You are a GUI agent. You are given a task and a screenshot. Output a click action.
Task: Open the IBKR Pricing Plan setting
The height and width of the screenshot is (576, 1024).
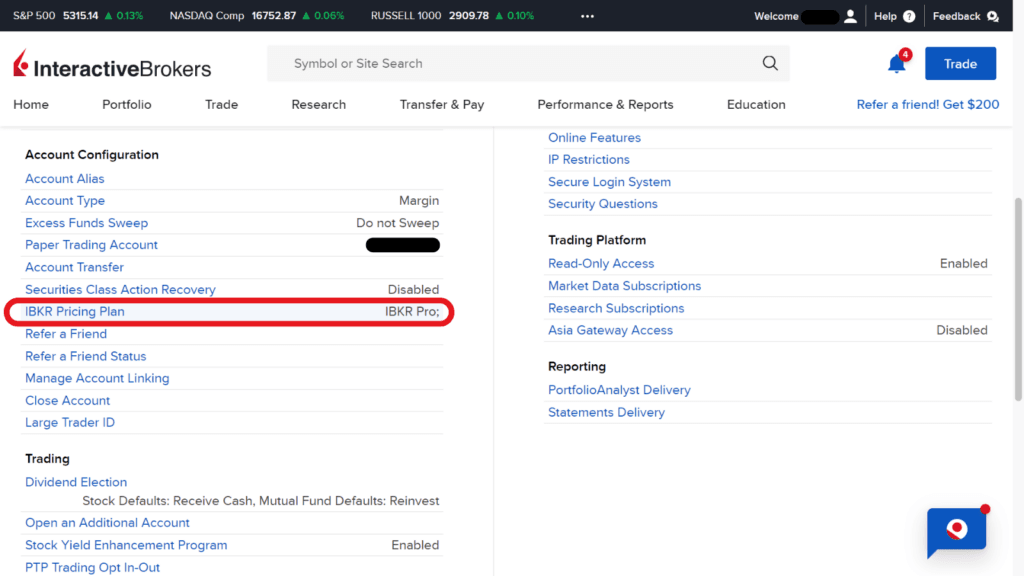[74, 311]
